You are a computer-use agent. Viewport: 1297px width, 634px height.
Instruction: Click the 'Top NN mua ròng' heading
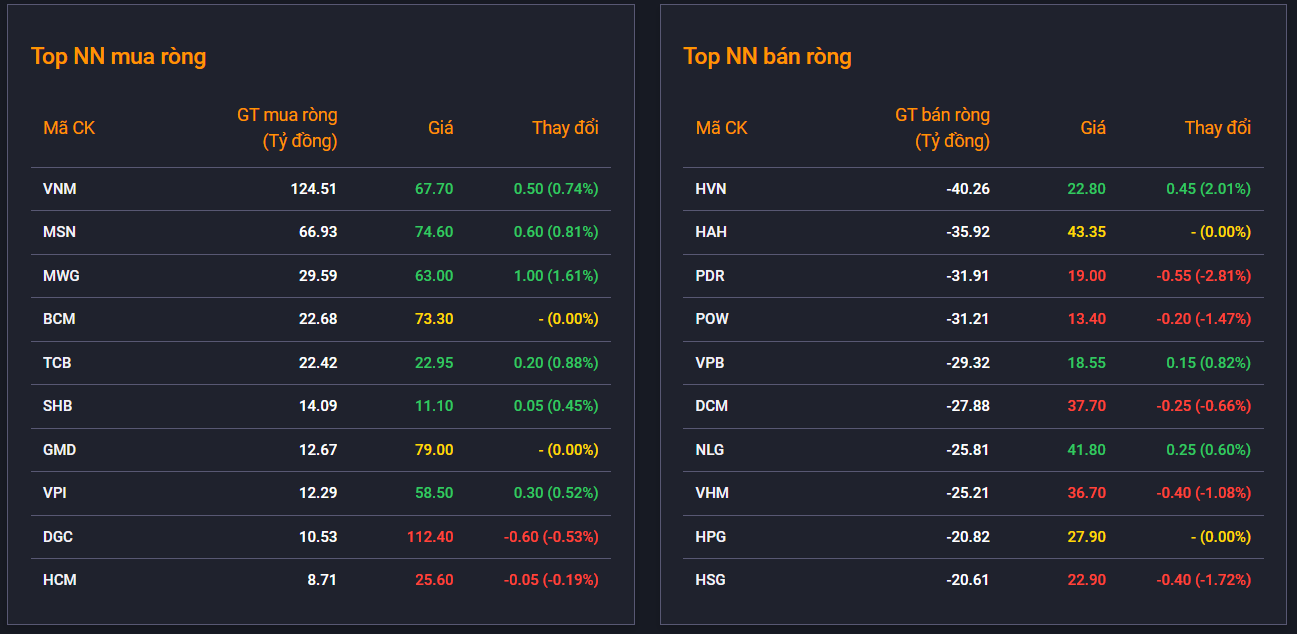(x=118, y=56)
